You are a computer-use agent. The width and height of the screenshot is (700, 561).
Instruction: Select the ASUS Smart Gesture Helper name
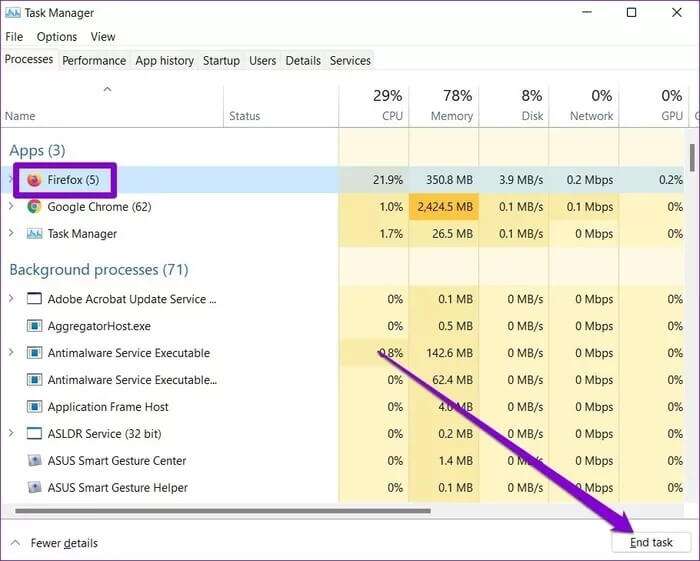click(117, 487)
